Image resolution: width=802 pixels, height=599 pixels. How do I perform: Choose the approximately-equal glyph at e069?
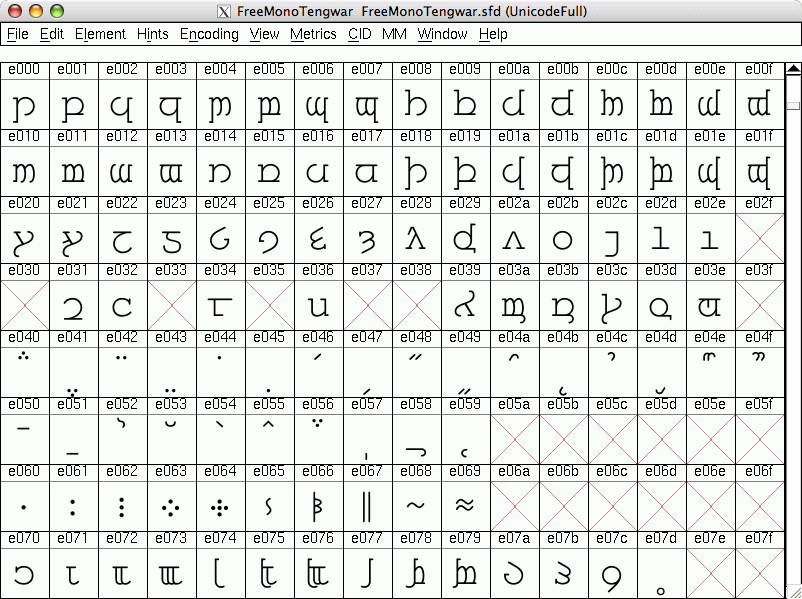point(465,507)
